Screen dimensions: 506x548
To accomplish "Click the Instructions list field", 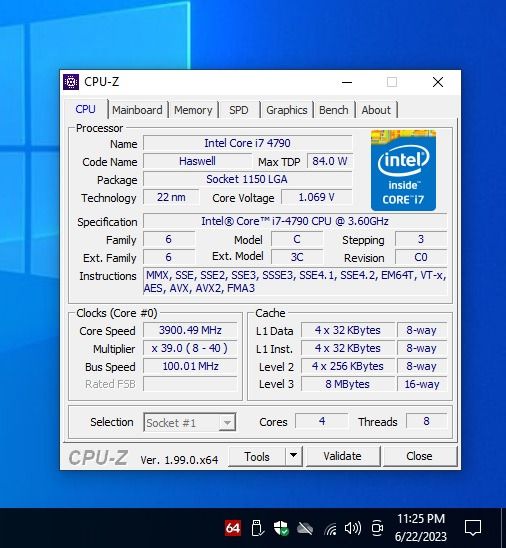I will tap(295, 281).
